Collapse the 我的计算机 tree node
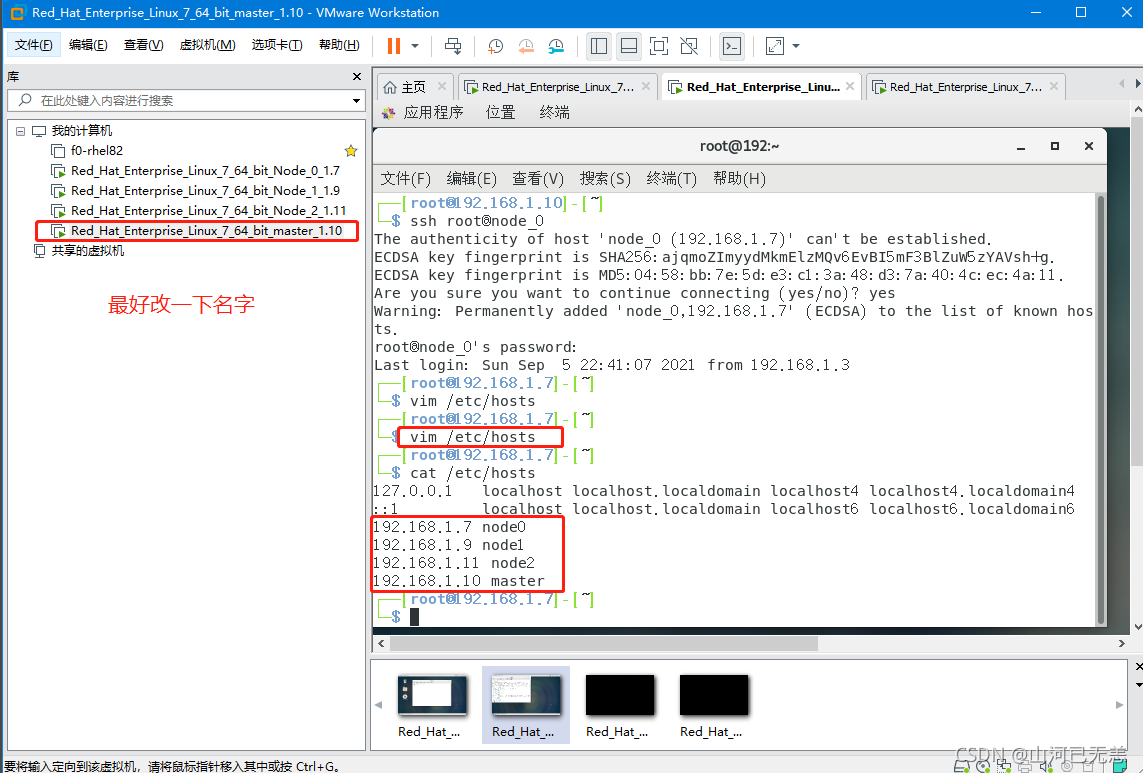Viewport: 1143px width, 773px height. click(x=20, y=131)
